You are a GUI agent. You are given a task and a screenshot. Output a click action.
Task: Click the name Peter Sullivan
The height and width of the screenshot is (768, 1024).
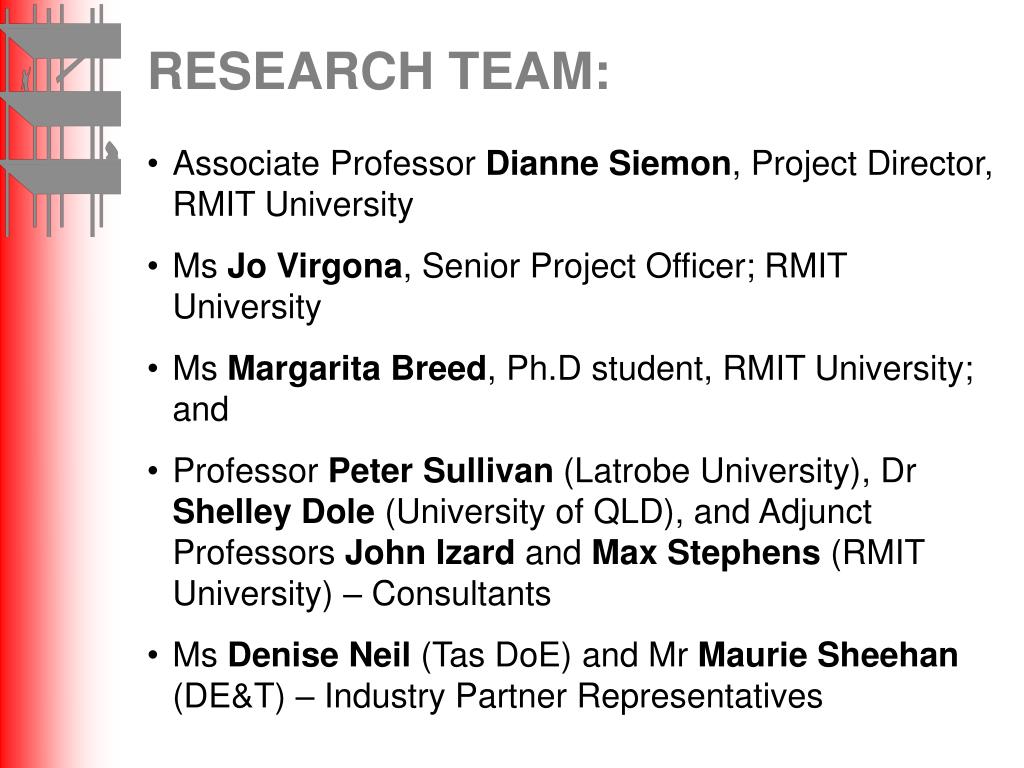pyautogui.click(x=440, y=471)
